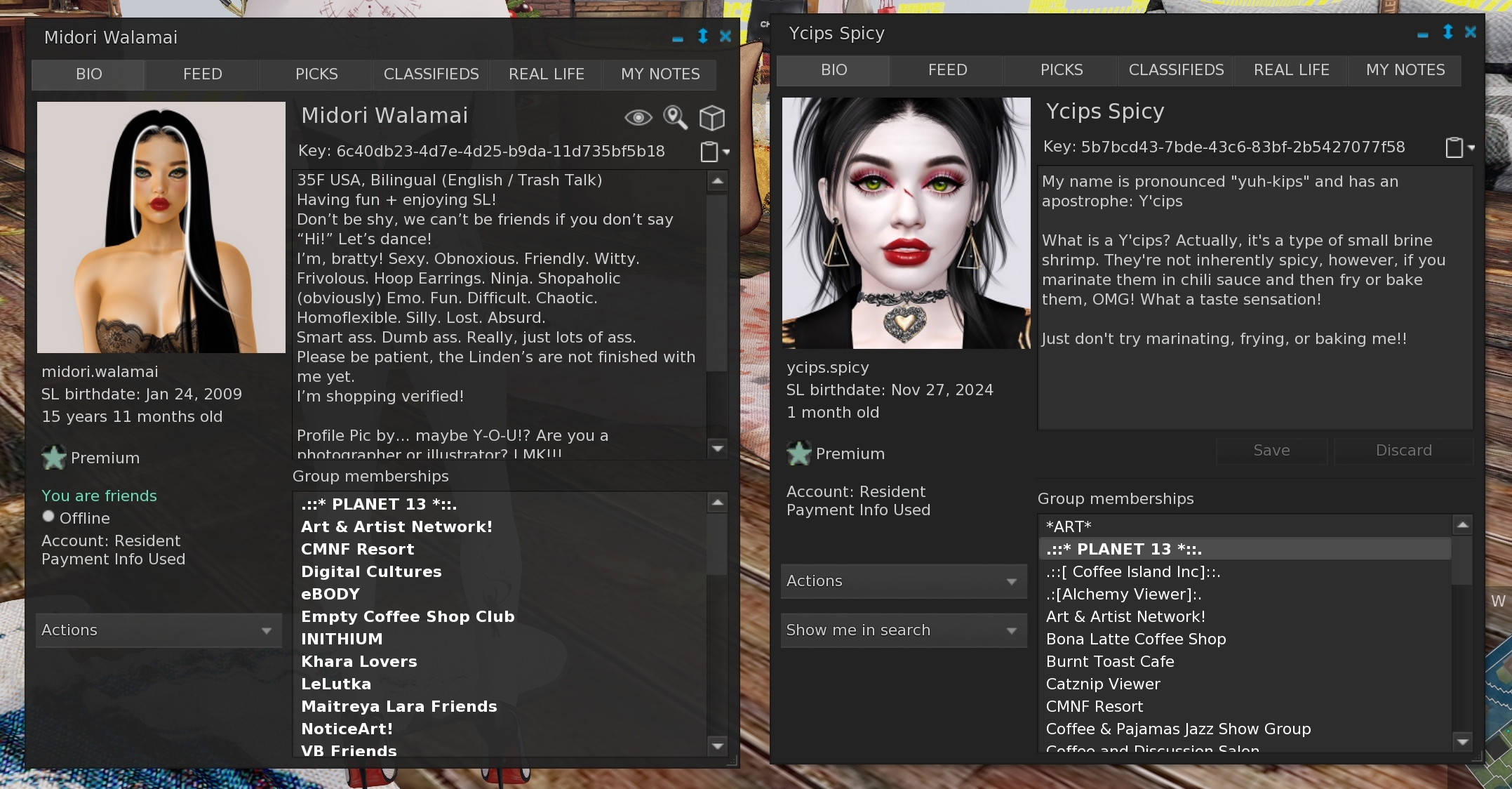
Task: Copy Midori Walamai's profile key
Action: [x=709, y=151]
